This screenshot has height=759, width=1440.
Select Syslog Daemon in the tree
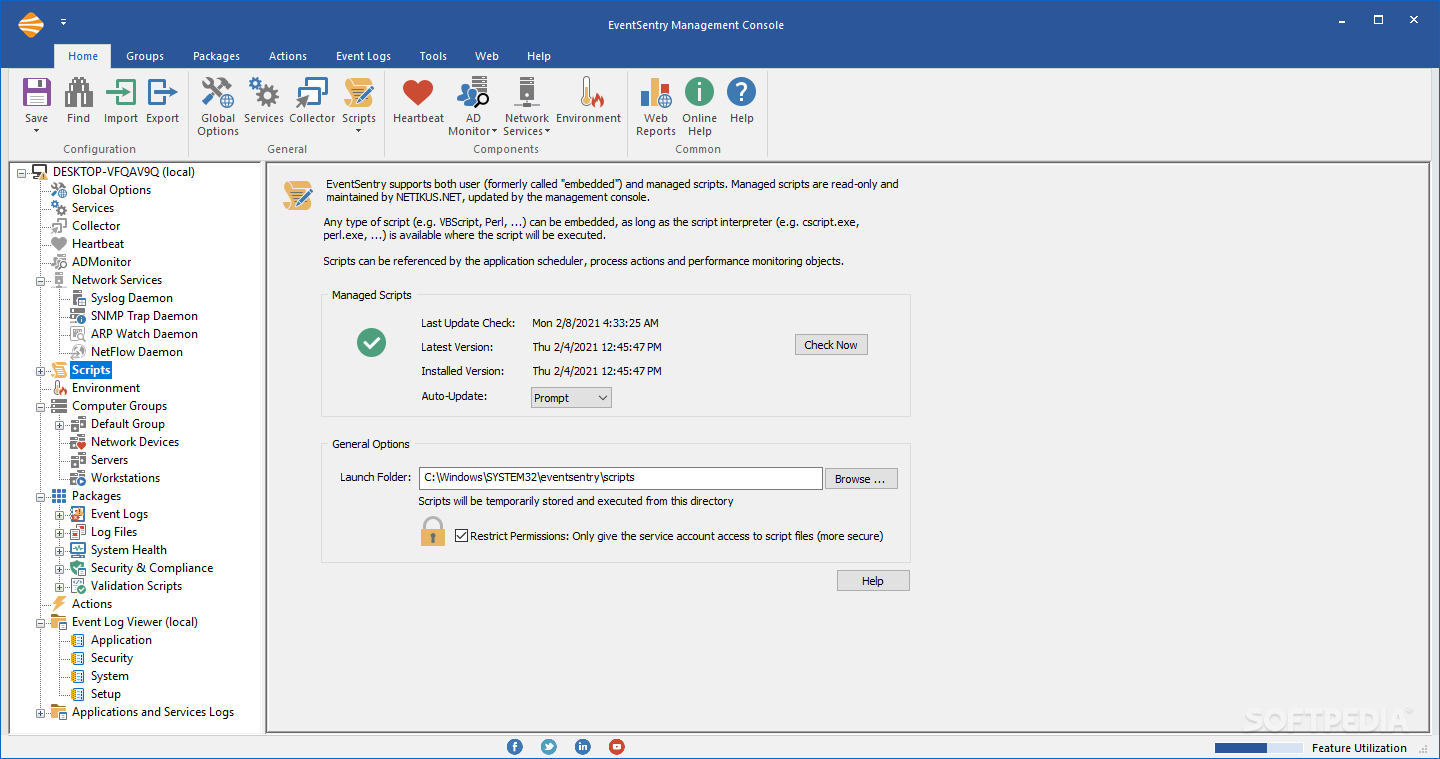[132, 298]
